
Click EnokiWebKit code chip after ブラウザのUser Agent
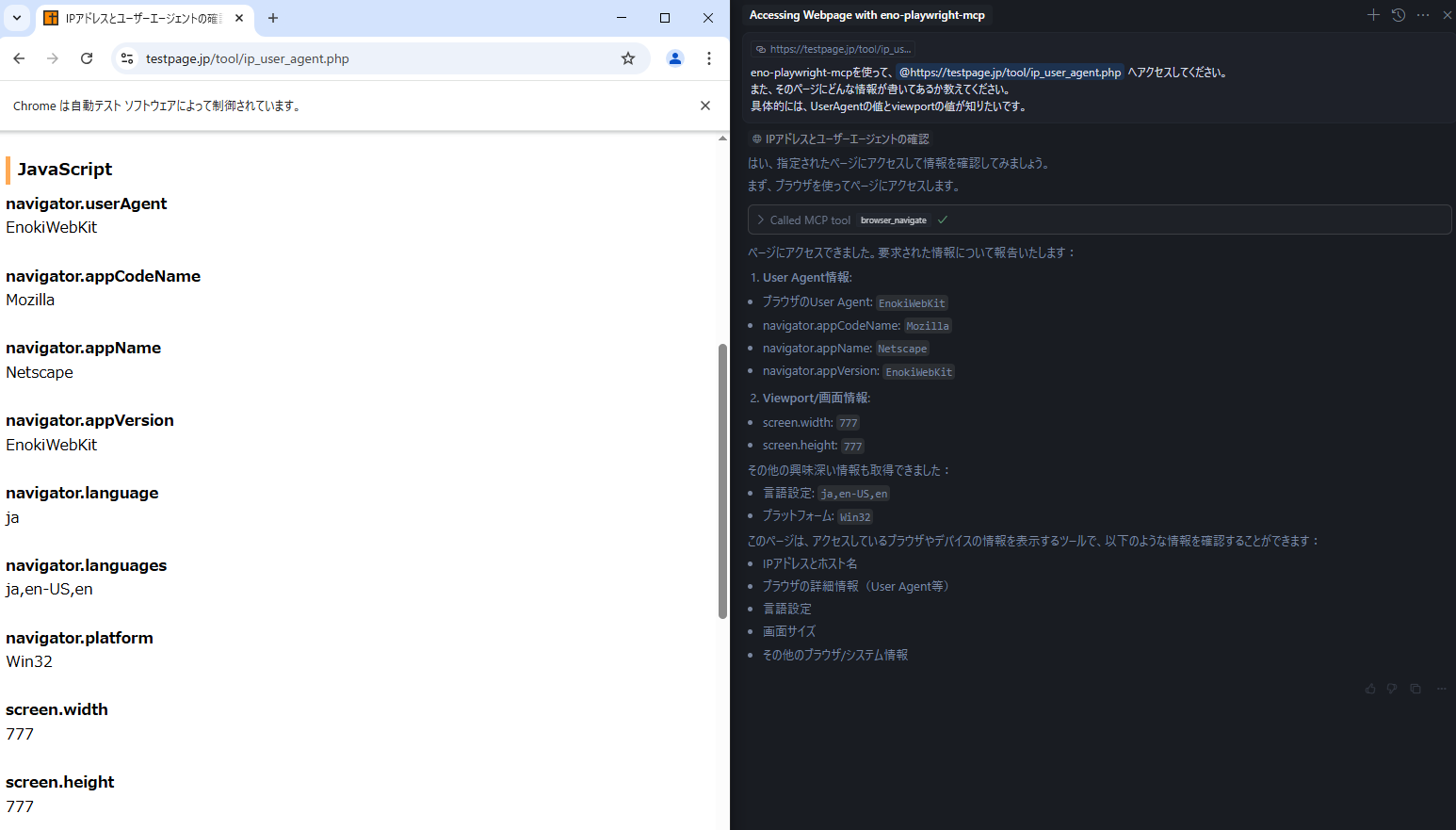912,303
